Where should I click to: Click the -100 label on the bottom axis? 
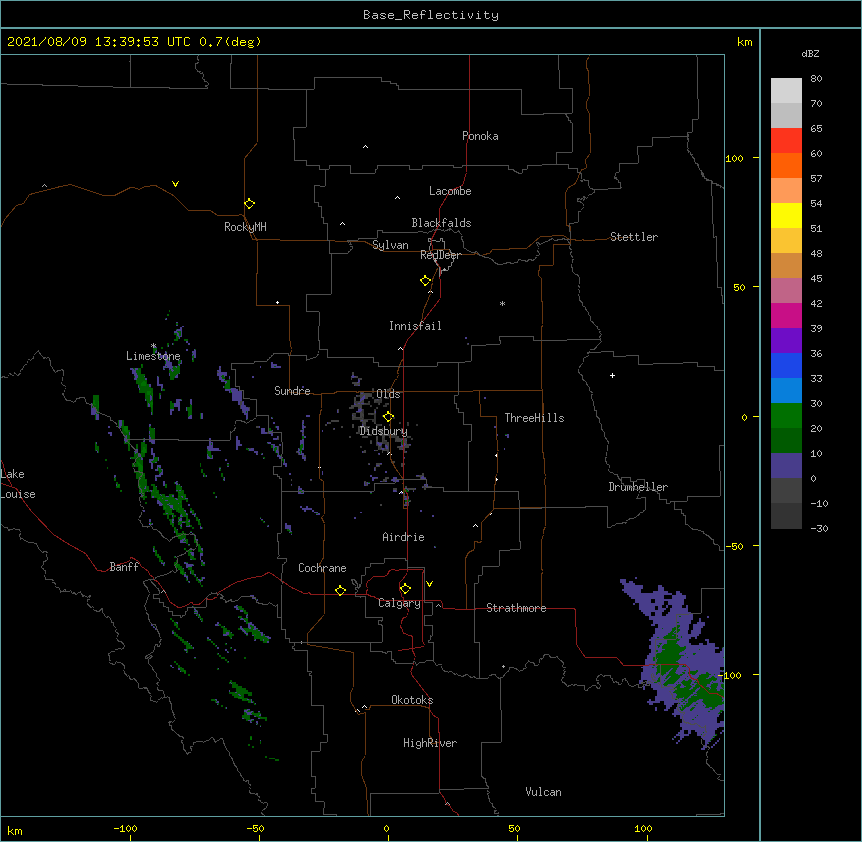[x=125, y=828]
